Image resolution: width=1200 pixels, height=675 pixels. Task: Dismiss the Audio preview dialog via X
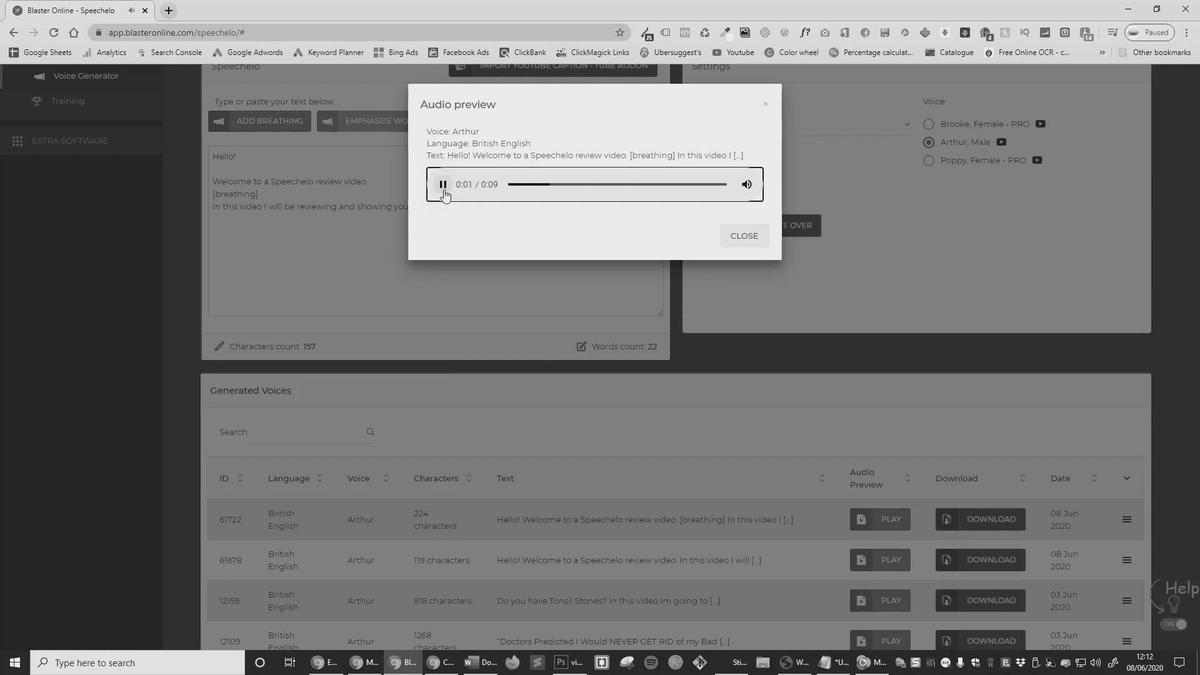765,104
